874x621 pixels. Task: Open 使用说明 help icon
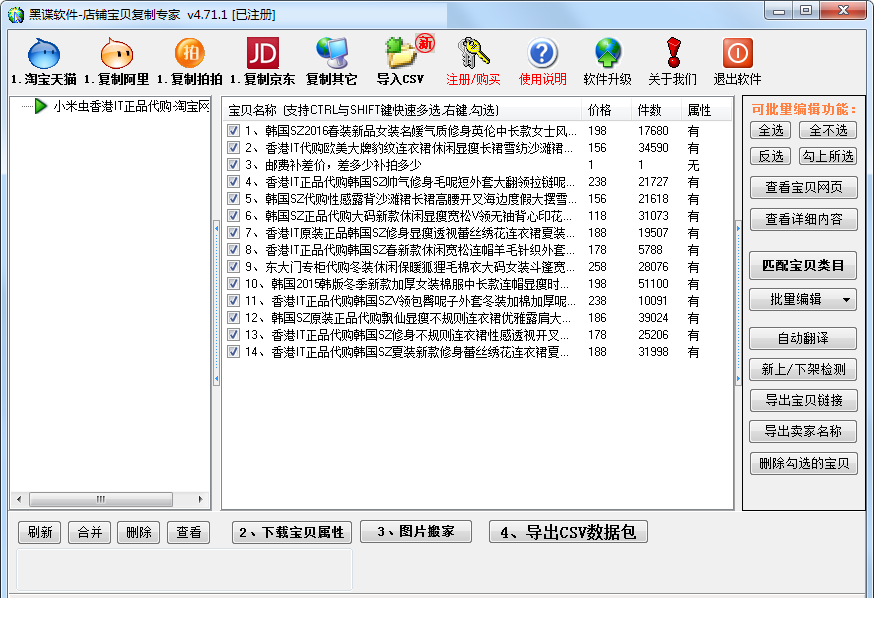click(x=542, y=54)
